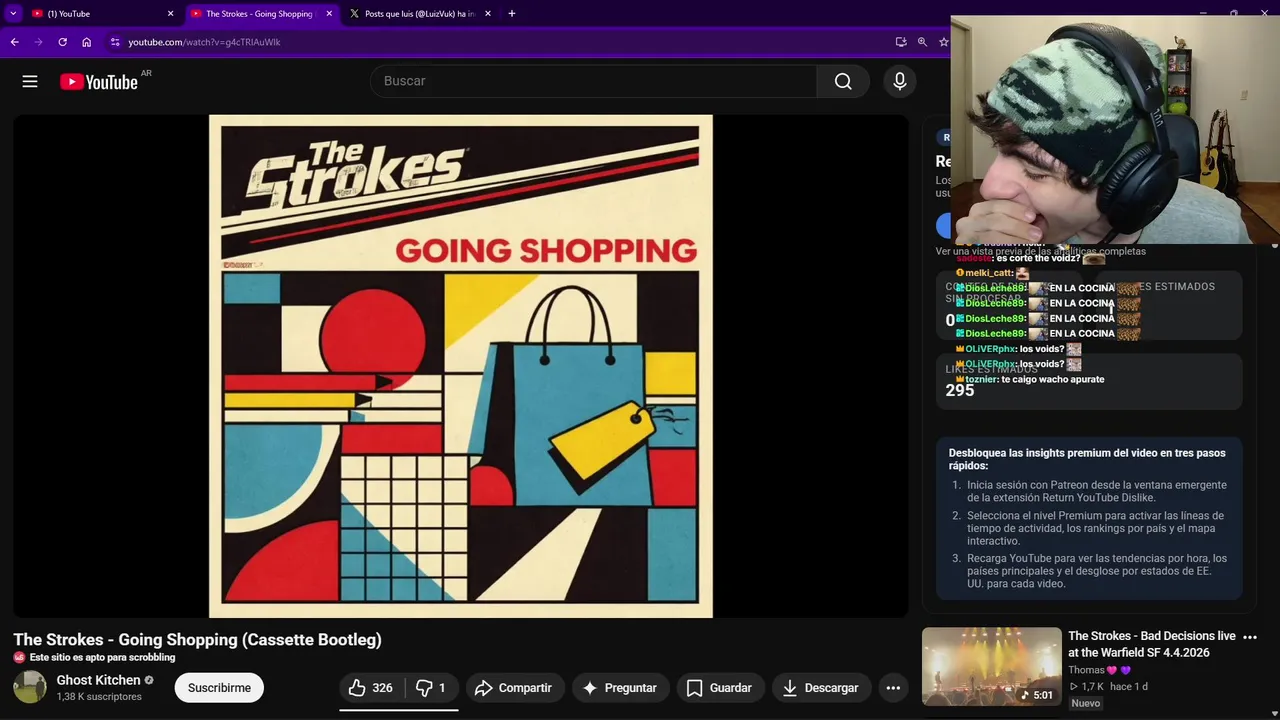1280x720 pixels.
Task: Click the magnifier search button
Action: pos(843,81)
